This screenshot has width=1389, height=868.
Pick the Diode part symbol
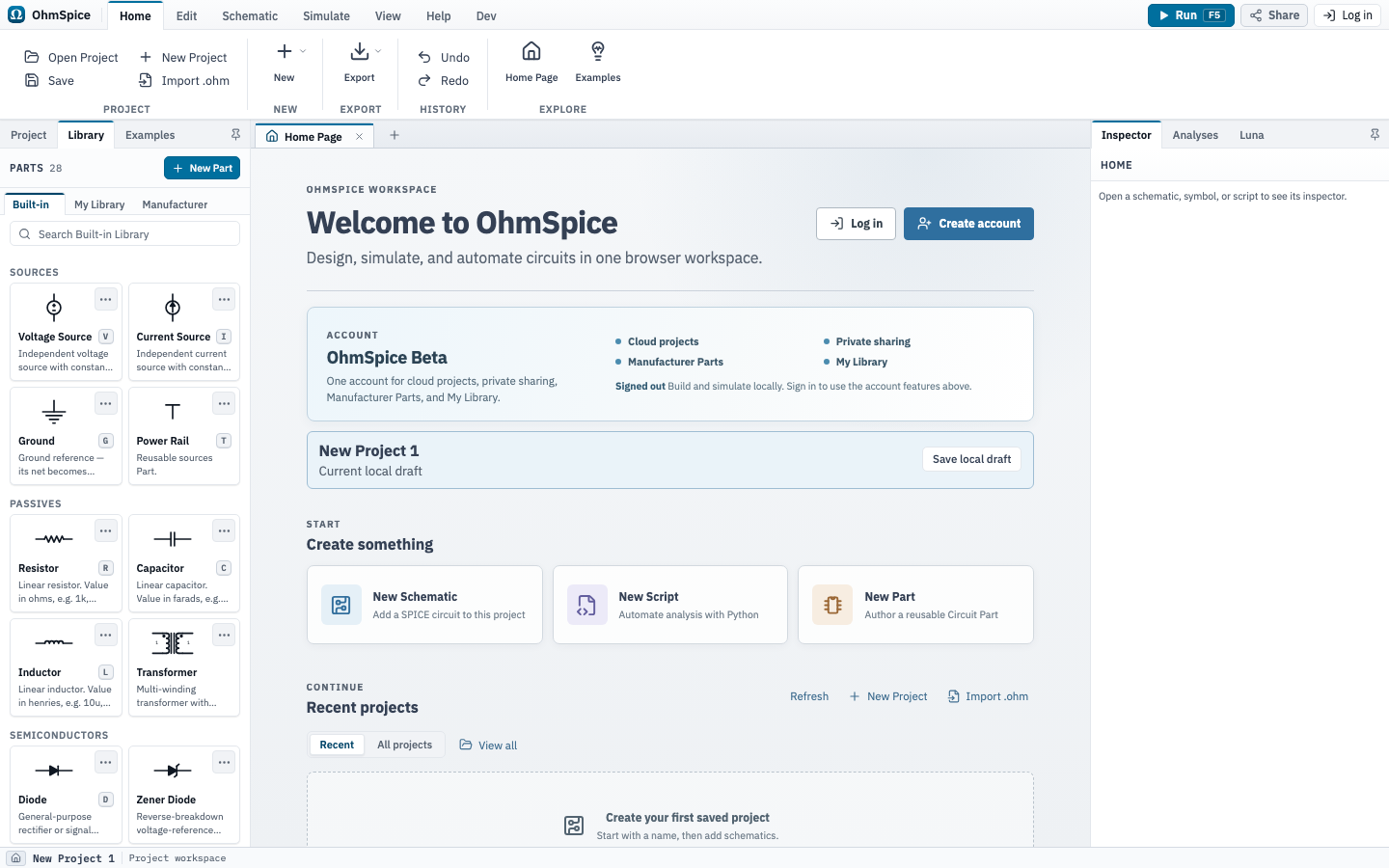coord(54,771)
